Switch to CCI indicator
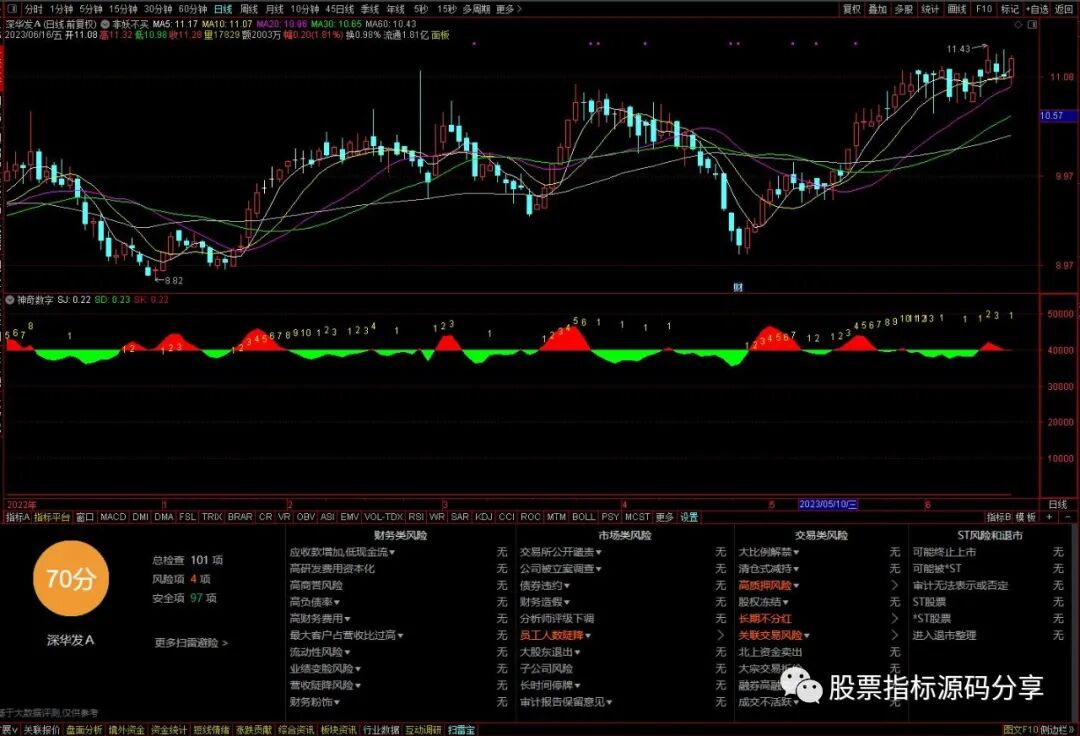The width and height of the screenshot is (1080, 736). (506, 516)
